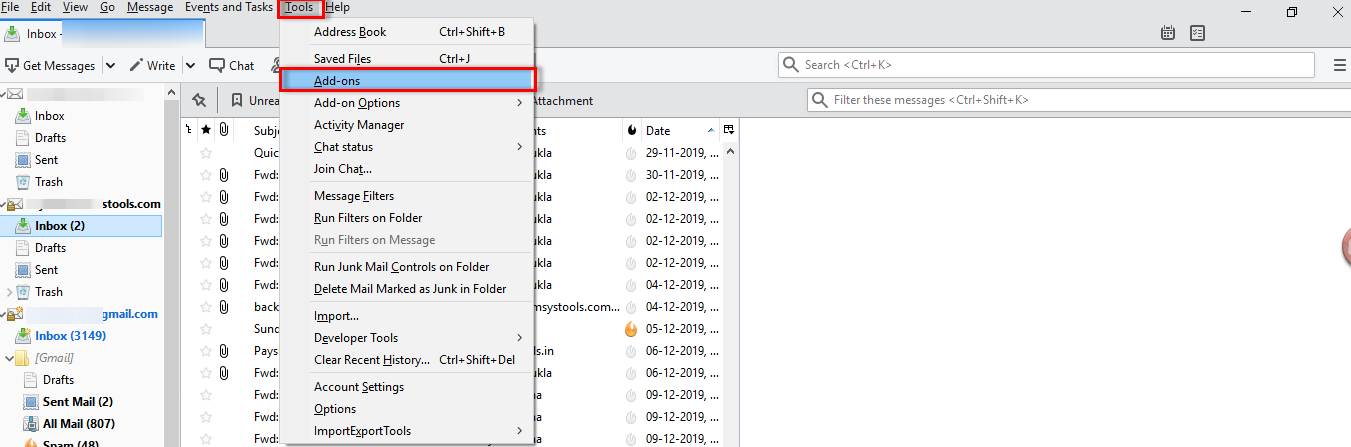Image resolution: width=1351 pixels, height=447 pixels.
Task: Open the File menu
Action: click(10, 7)
